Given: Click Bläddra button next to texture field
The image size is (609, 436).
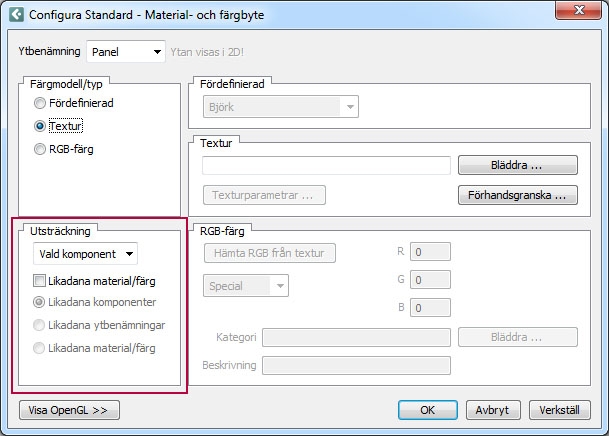Looking at the screenshot, I should point(517,165).
